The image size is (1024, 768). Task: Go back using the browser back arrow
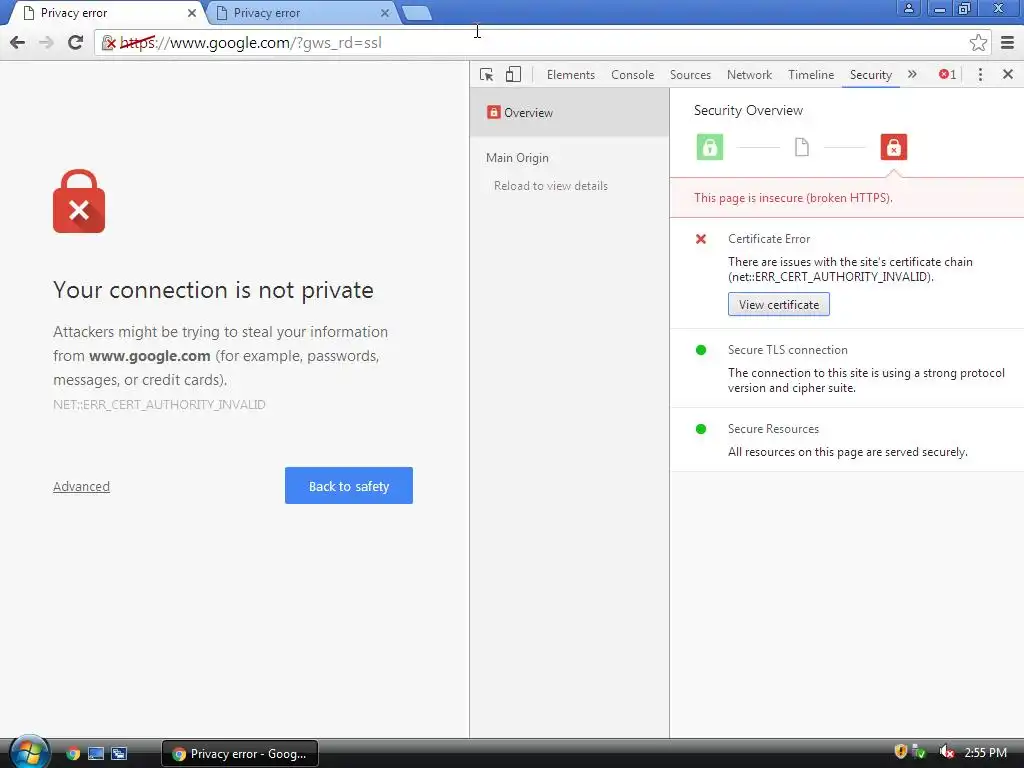pos(18,42)
